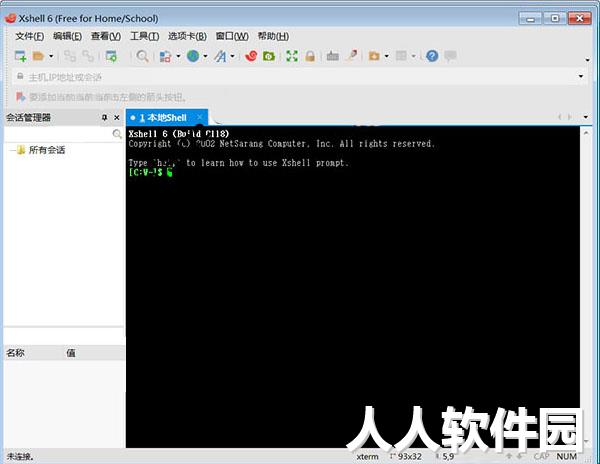The image size is (600, 464).
Task: Open the 查看(V) menu
Action: point(106,36)
